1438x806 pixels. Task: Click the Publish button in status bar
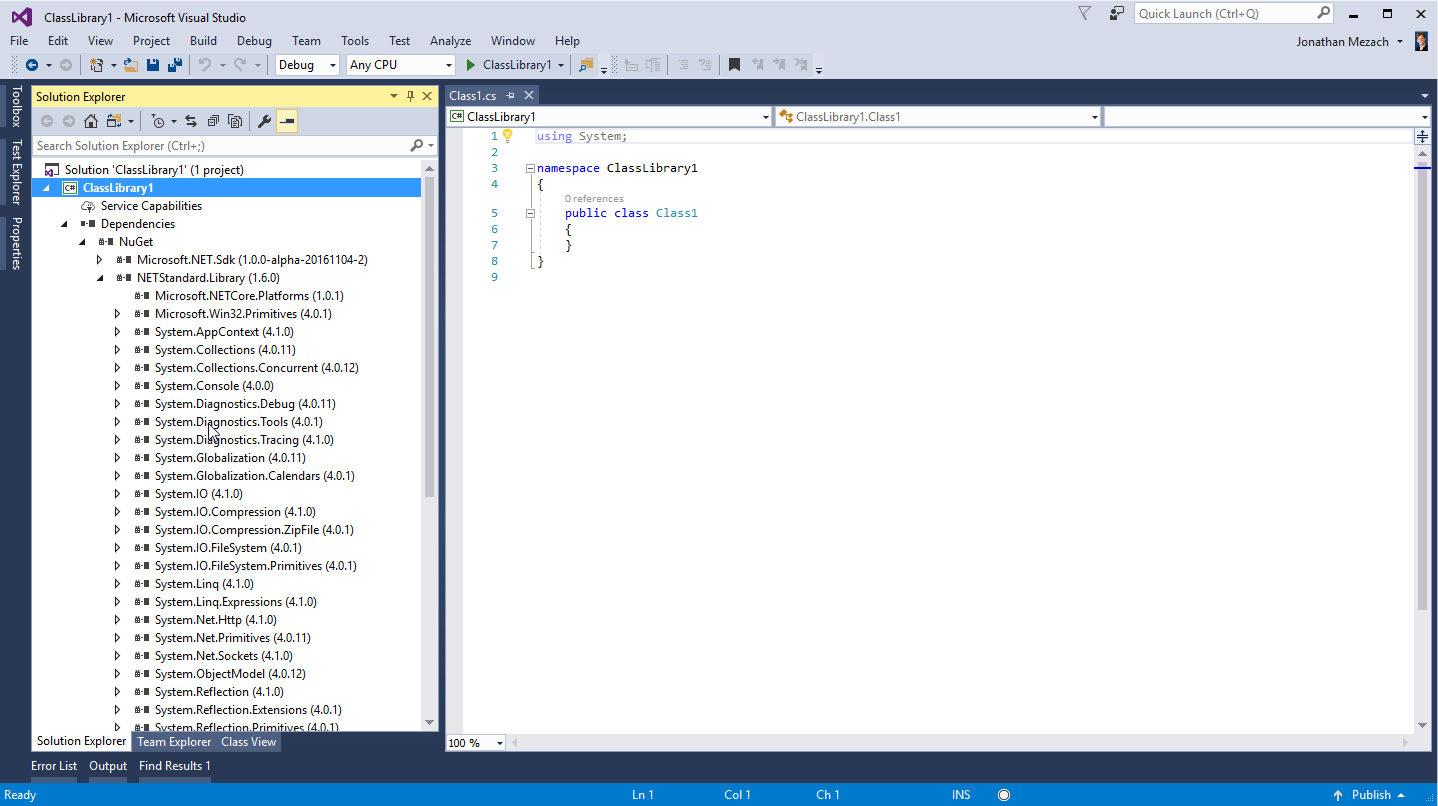pyautogui.click(x=1371, y=795)
